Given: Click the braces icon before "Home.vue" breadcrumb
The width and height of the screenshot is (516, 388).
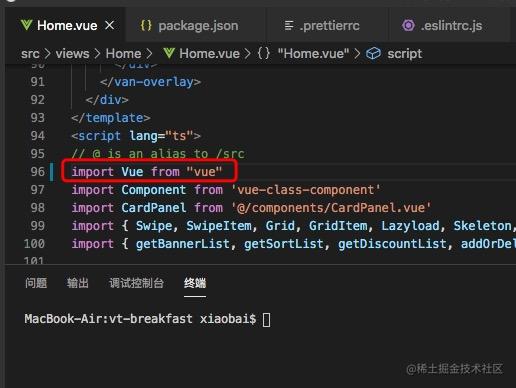Looking at the screenshot, I should pyautogui.click(x=263, y=53).
